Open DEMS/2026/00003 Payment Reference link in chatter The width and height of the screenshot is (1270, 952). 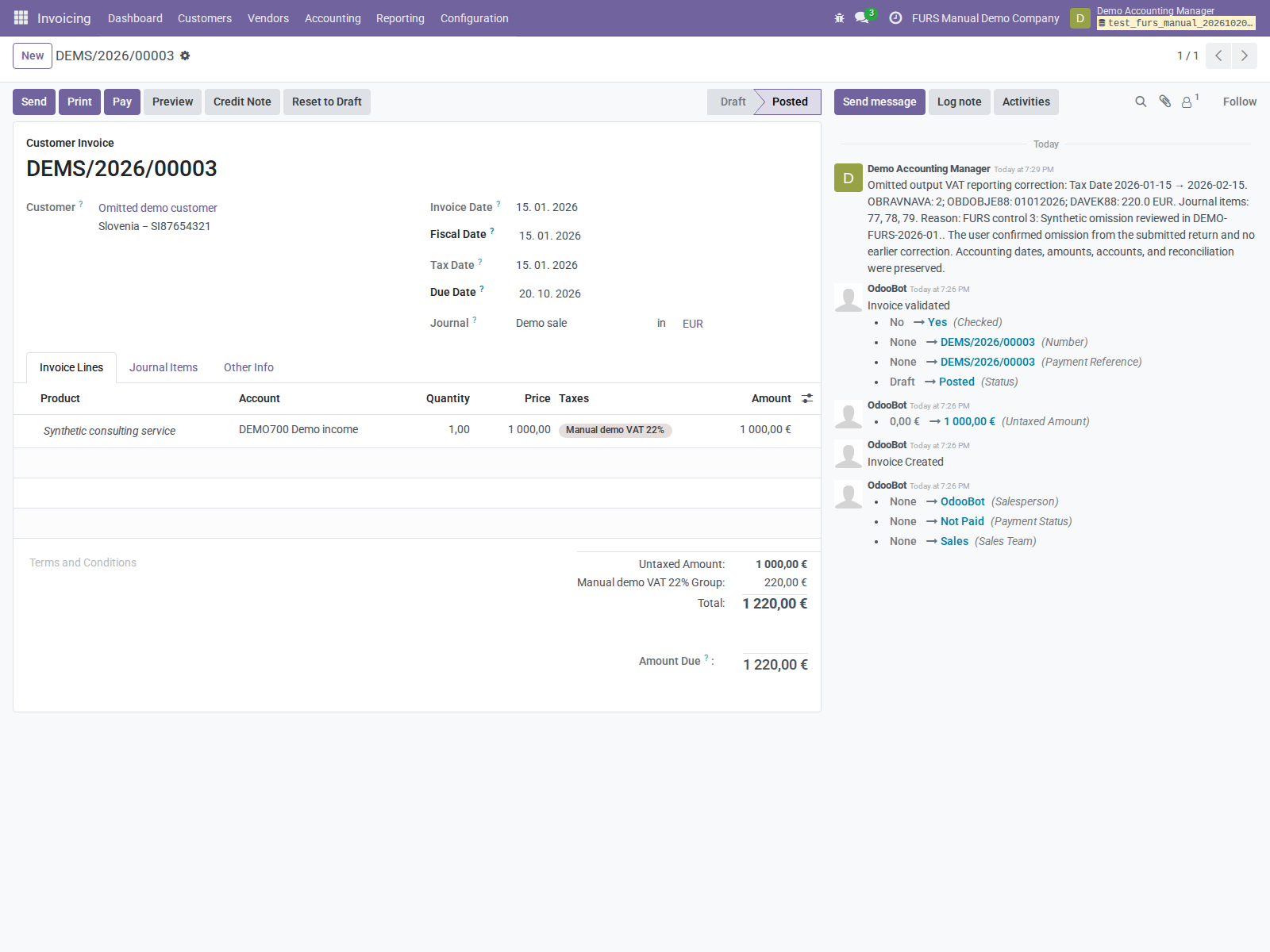coord(987,362)
